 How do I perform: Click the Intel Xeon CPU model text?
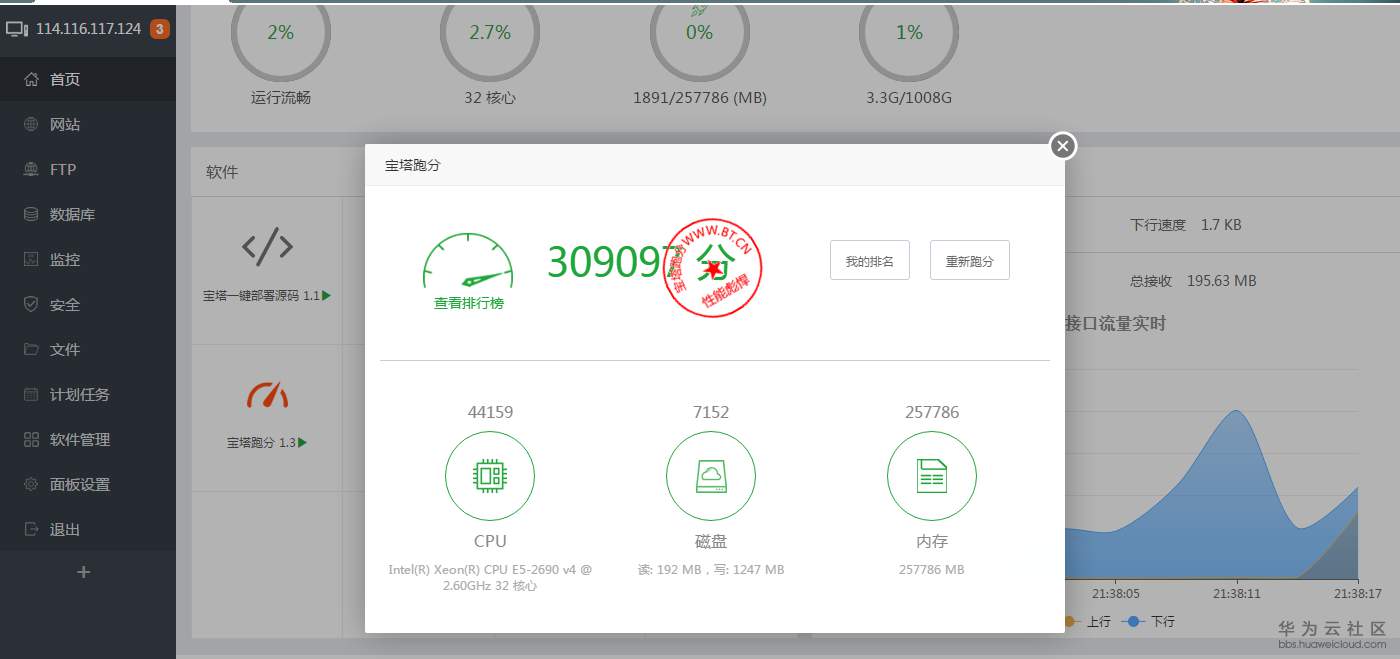[490, 578]
